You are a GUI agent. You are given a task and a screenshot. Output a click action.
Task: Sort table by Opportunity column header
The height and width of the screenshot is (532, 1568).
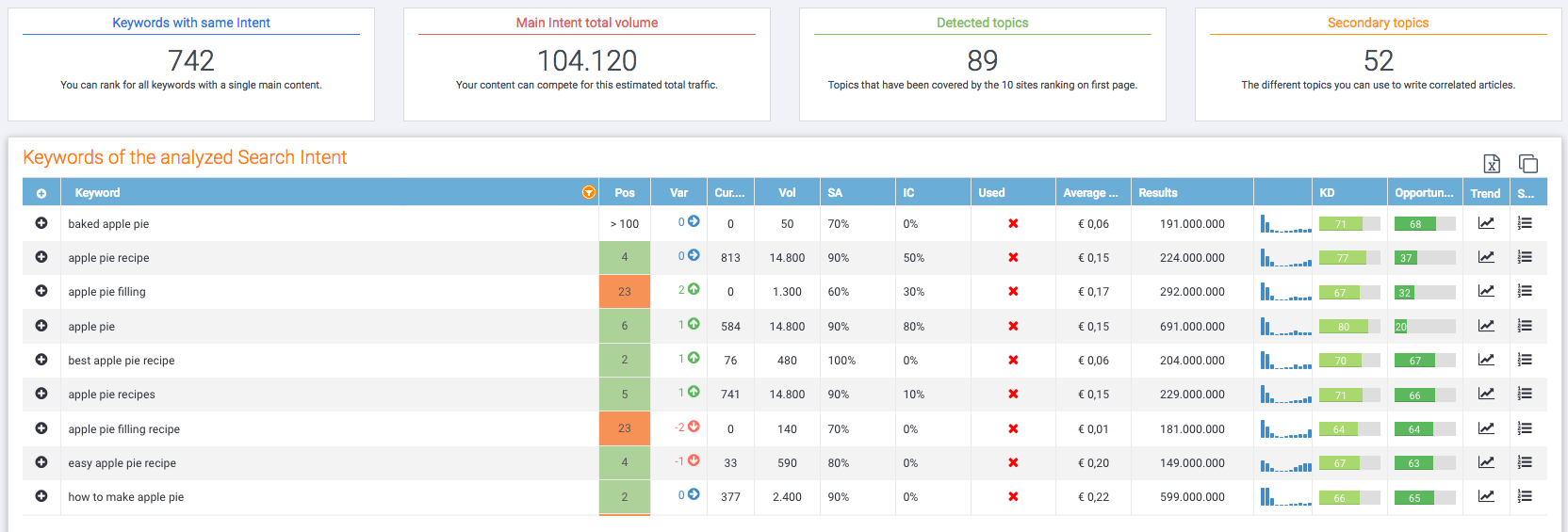[x=1424, y=193]
